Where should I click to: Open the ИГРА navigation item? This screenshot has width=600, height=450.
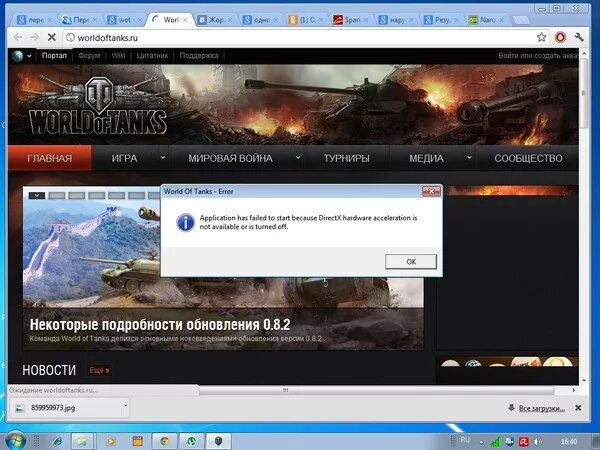[124, 158]
